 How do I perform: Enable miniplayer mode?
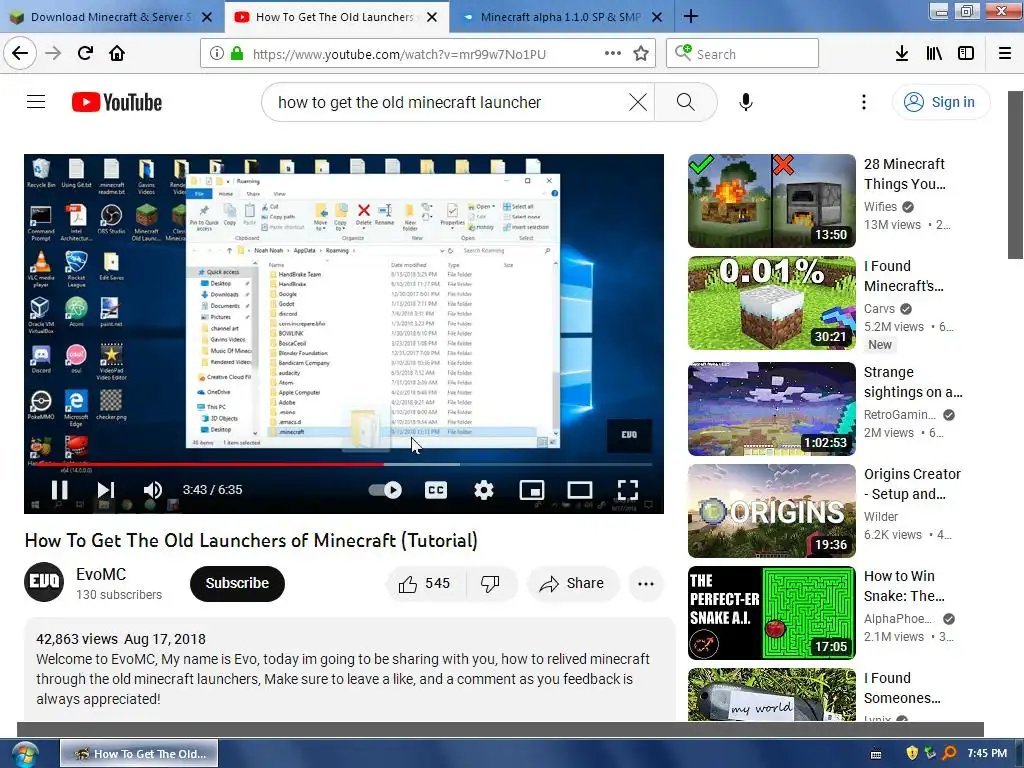532,490
